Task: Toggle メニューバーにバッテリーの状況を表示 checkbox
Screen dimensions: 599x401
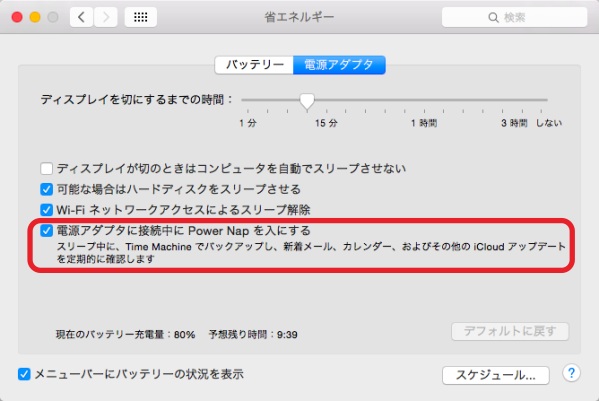Action: pyautogui.click(x=24, y=374)
